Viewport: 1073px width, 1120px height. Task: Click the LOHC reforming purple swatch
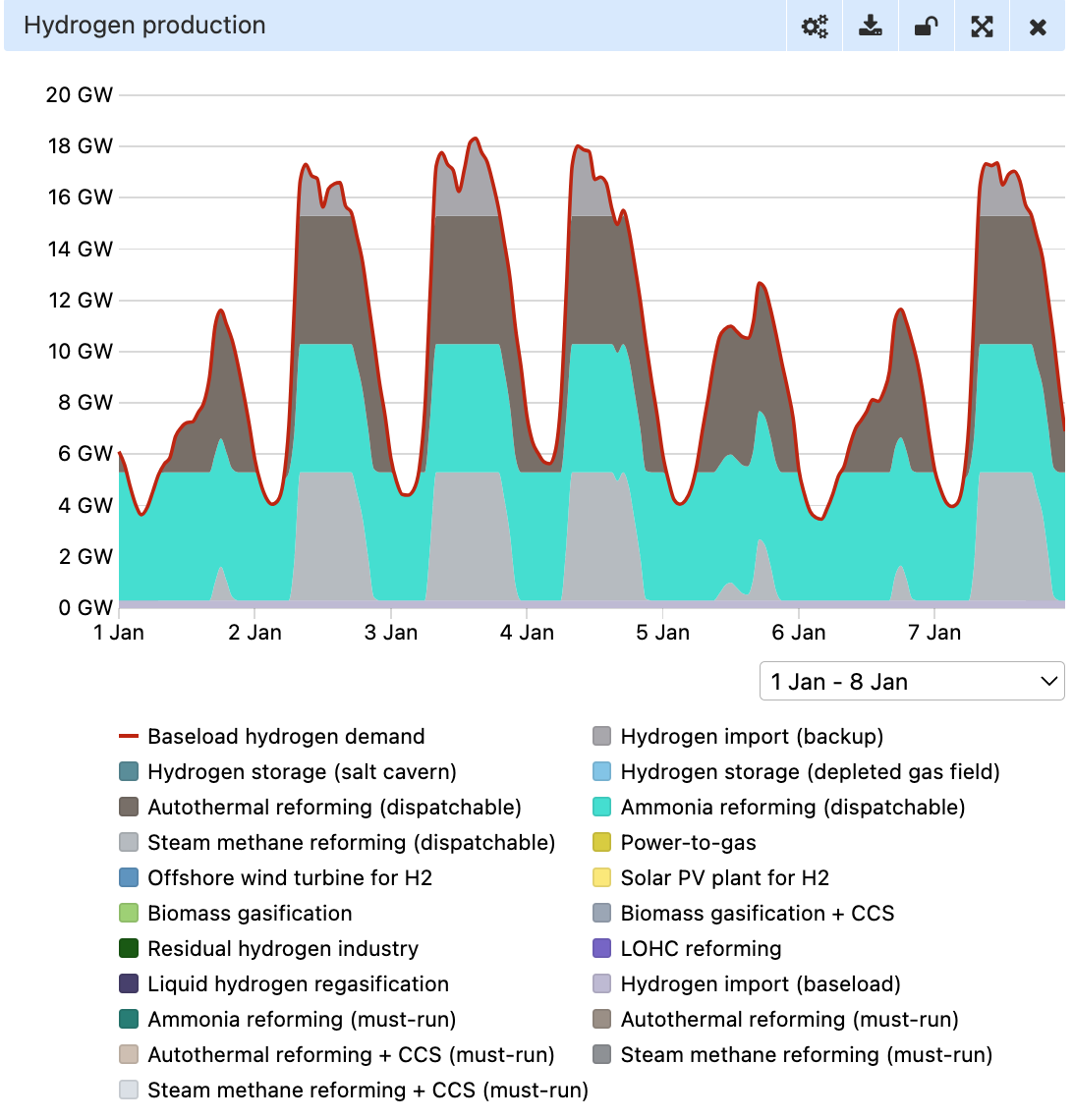[x=601, y=949]
